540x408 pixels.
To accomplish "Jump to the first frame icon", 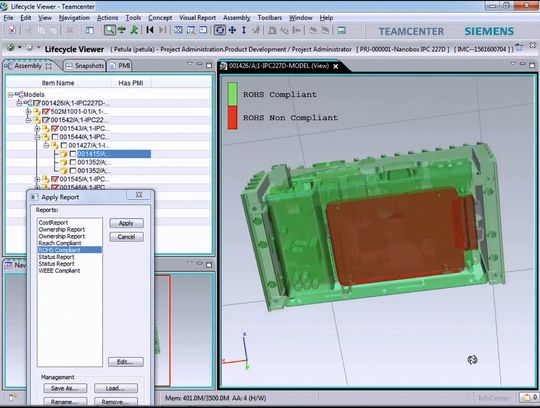I will click(x=150, y=30).
